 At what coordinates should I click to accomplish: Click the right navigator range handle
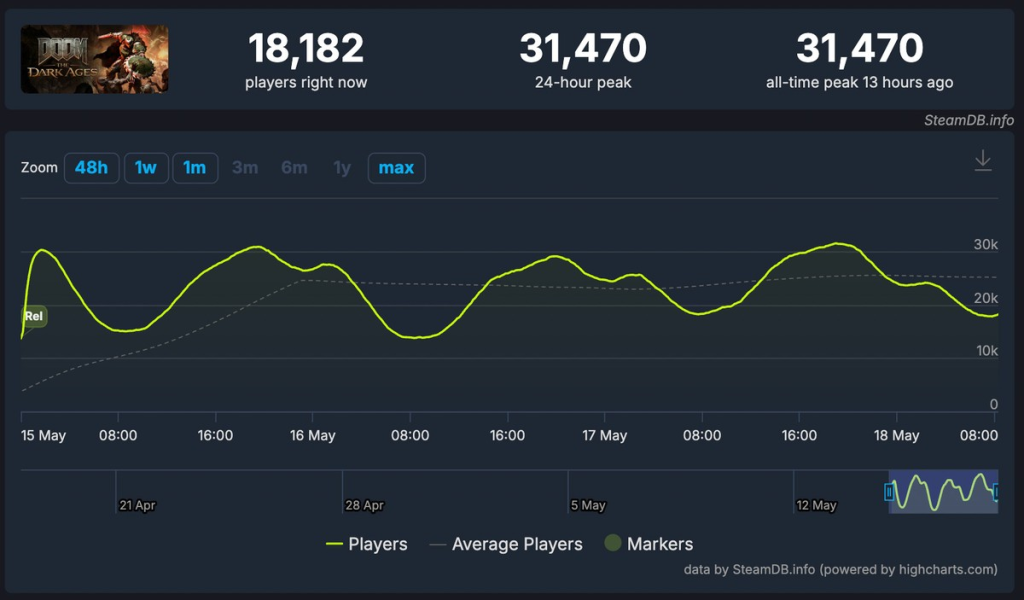[996, 492]
